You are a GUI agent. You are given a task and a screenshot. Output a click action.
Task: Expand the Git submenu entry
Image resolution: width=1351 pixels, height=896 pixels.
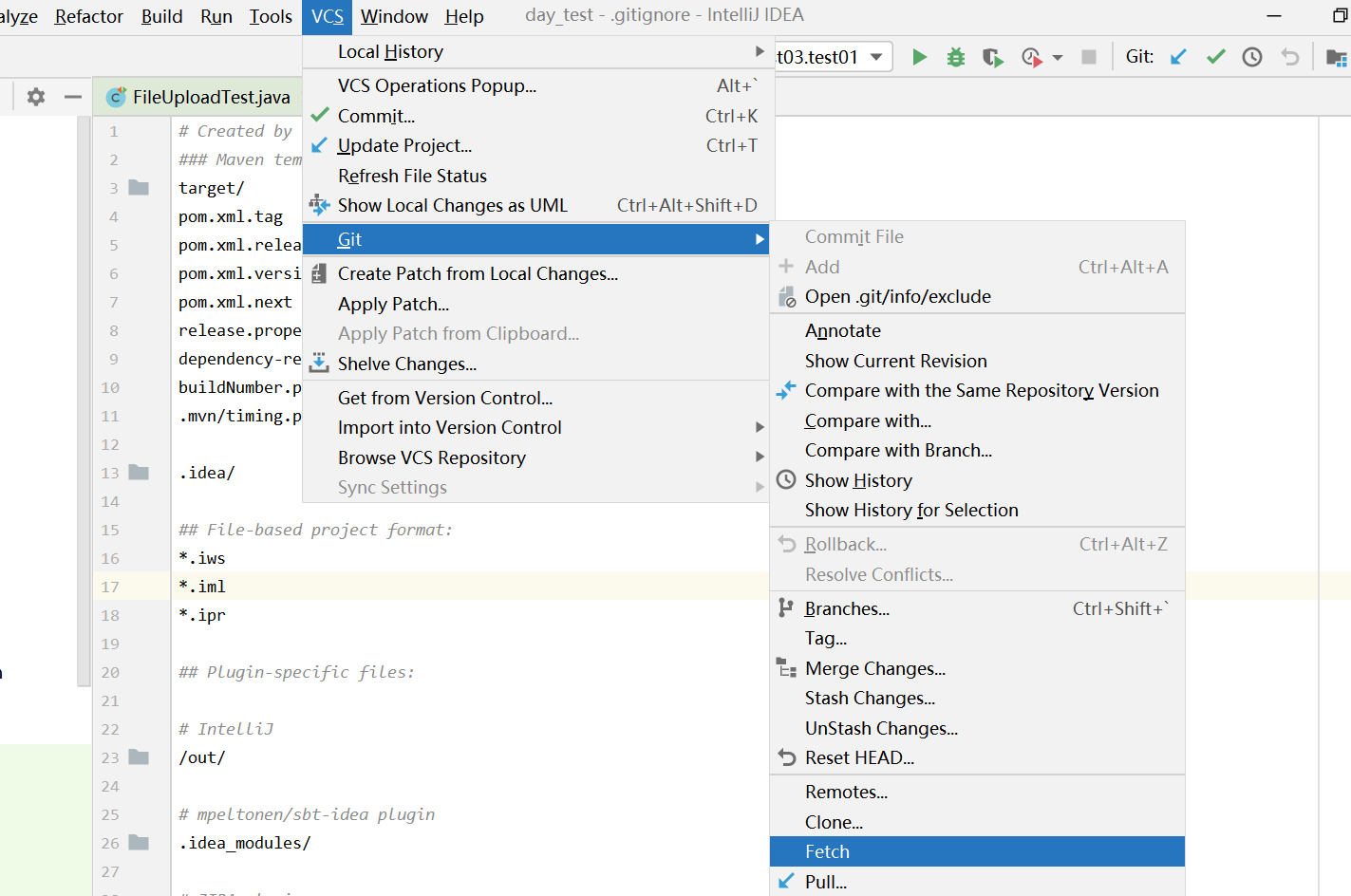[x=535, y=239]
